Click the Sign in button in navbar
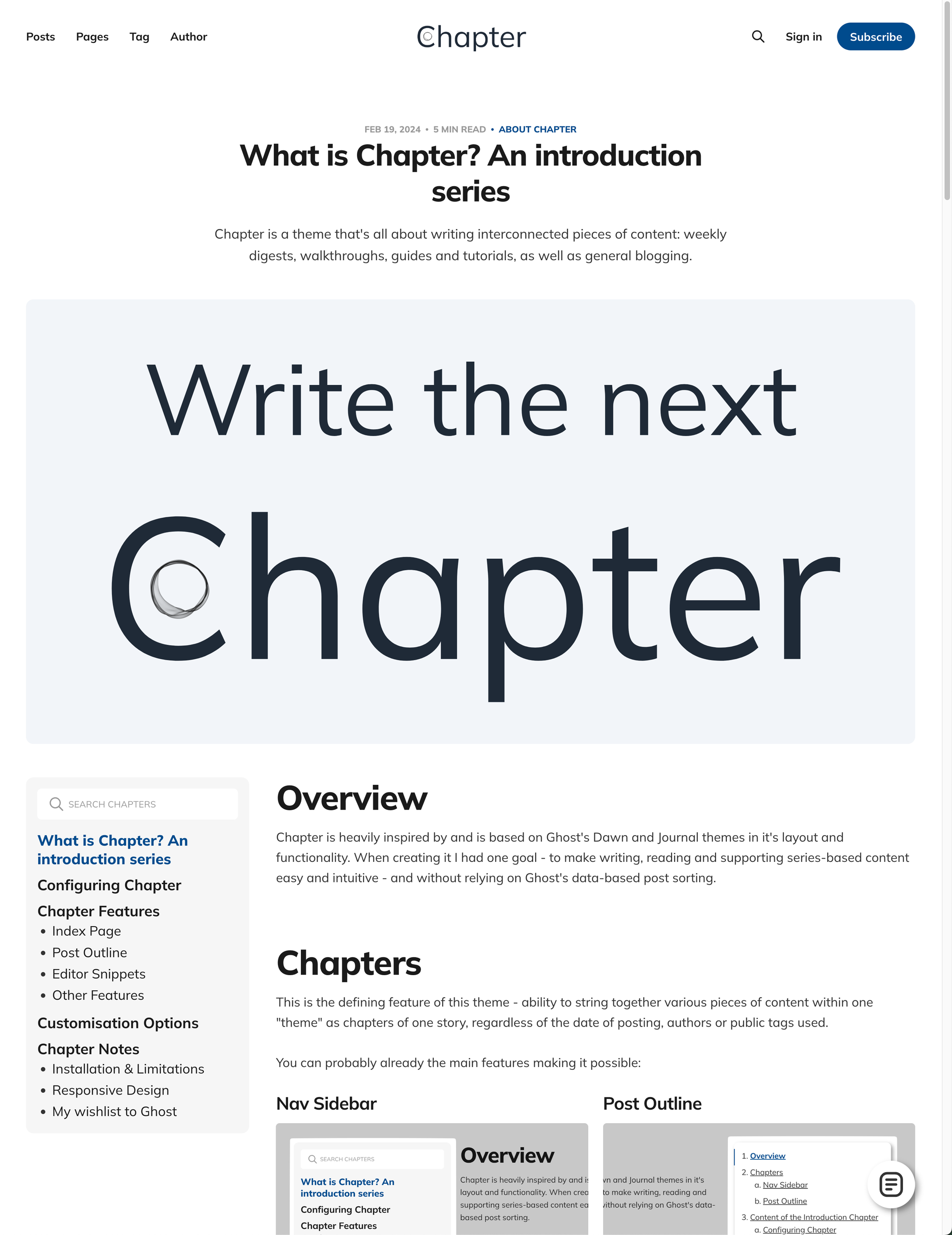The image size is (952, 1235). 803,36
